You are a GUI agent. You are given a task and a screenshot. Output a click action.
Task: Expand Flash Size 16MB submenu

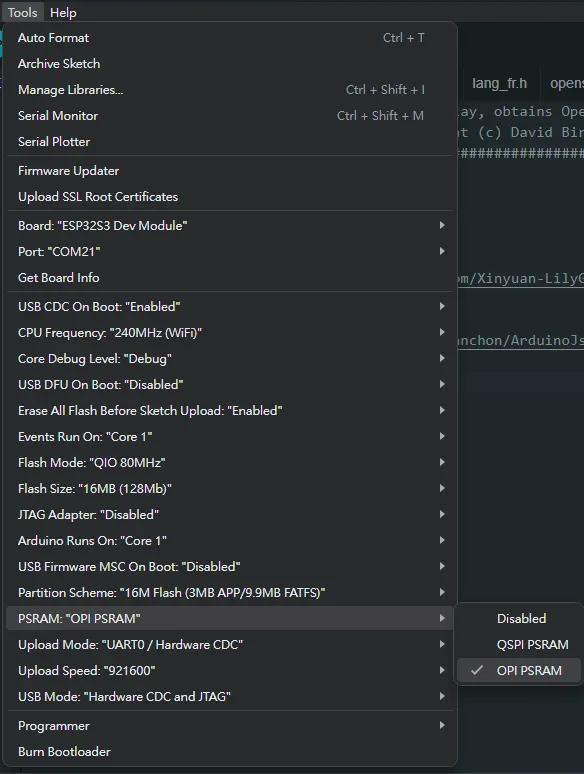tap(230, 489)
